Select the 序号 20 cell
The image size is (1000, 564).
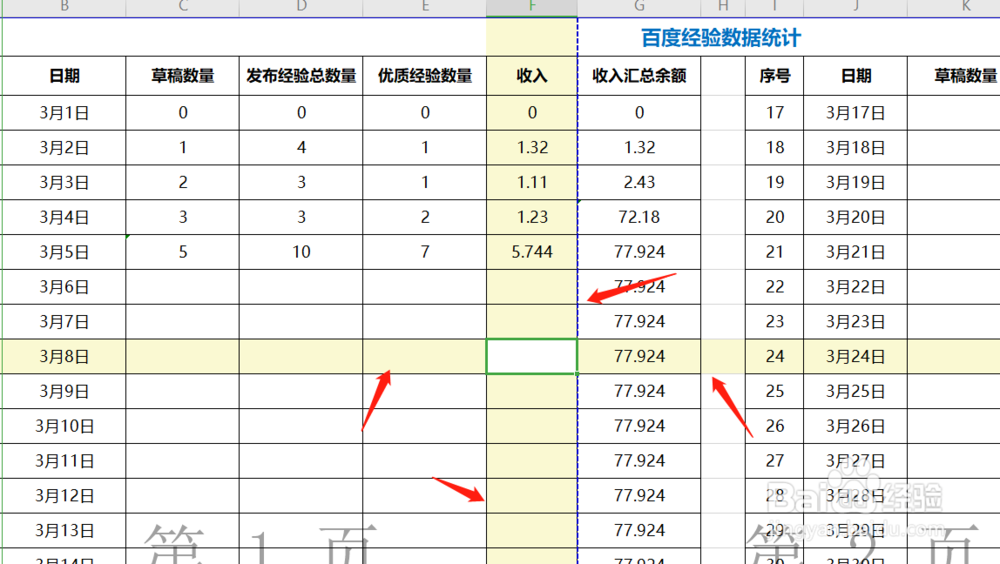(x=774, y=218)
